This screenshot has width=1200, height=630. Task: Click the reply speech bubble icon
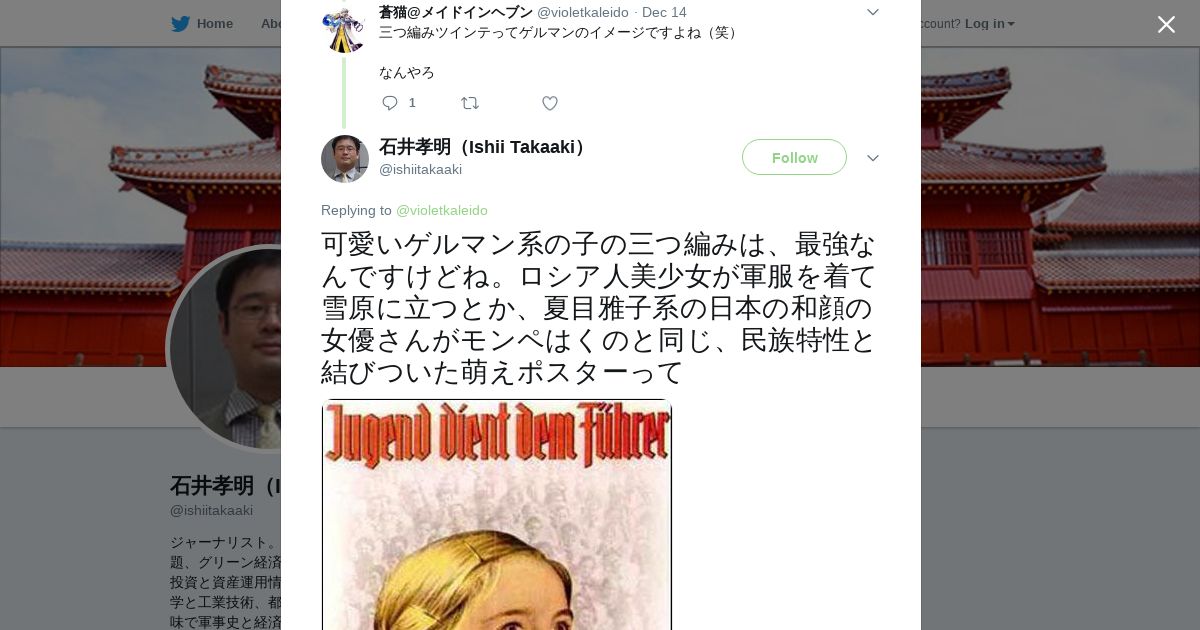coord(390,103)
